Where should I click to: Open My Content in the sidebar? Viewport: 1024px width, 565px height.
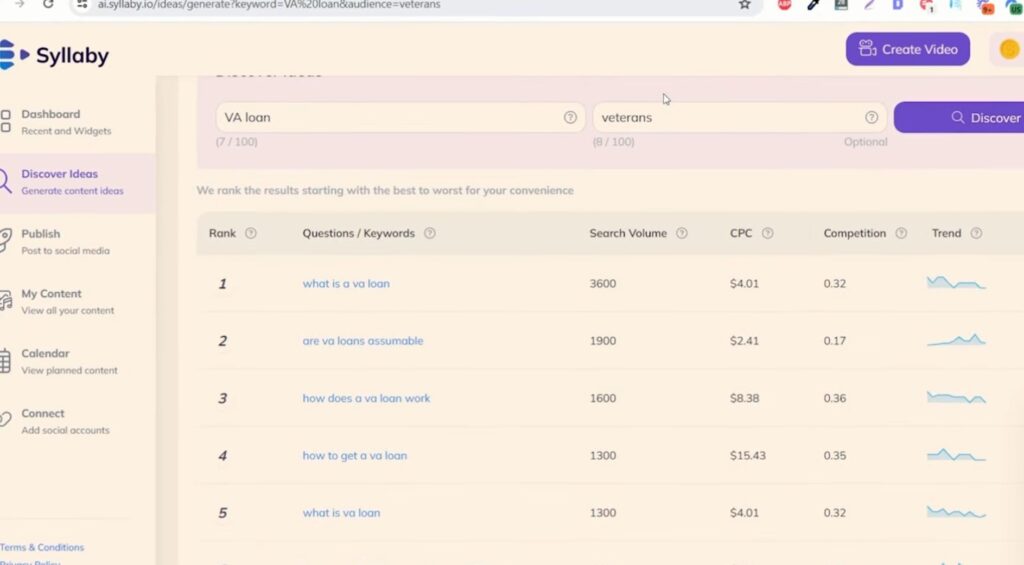pos(67,301)
